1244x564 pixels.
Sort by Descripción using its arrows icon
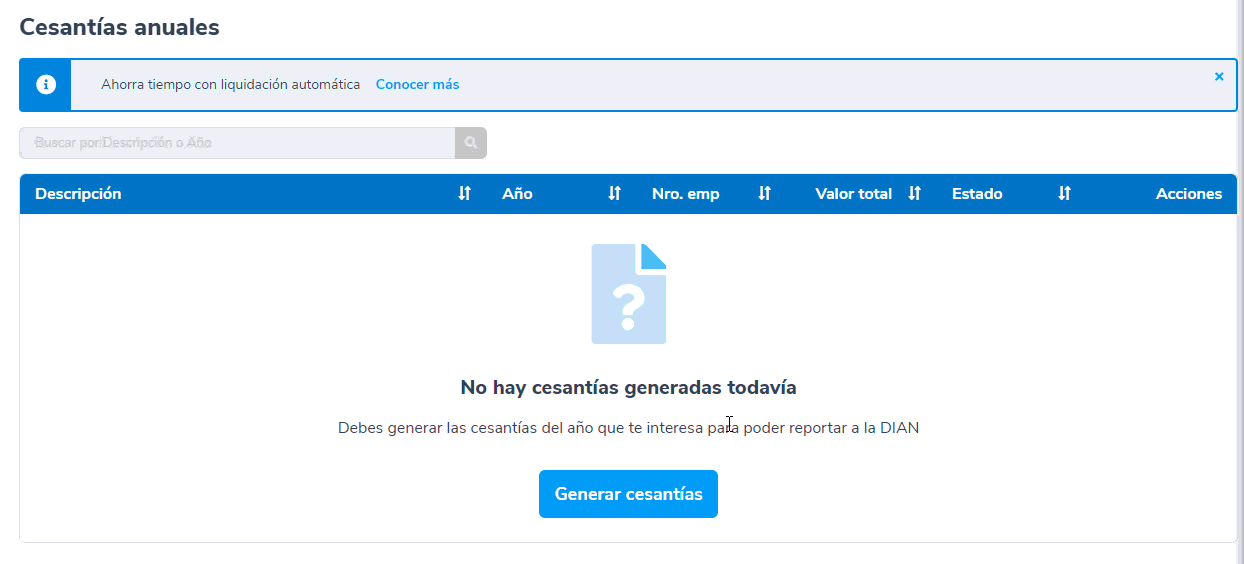pos(464,194)
